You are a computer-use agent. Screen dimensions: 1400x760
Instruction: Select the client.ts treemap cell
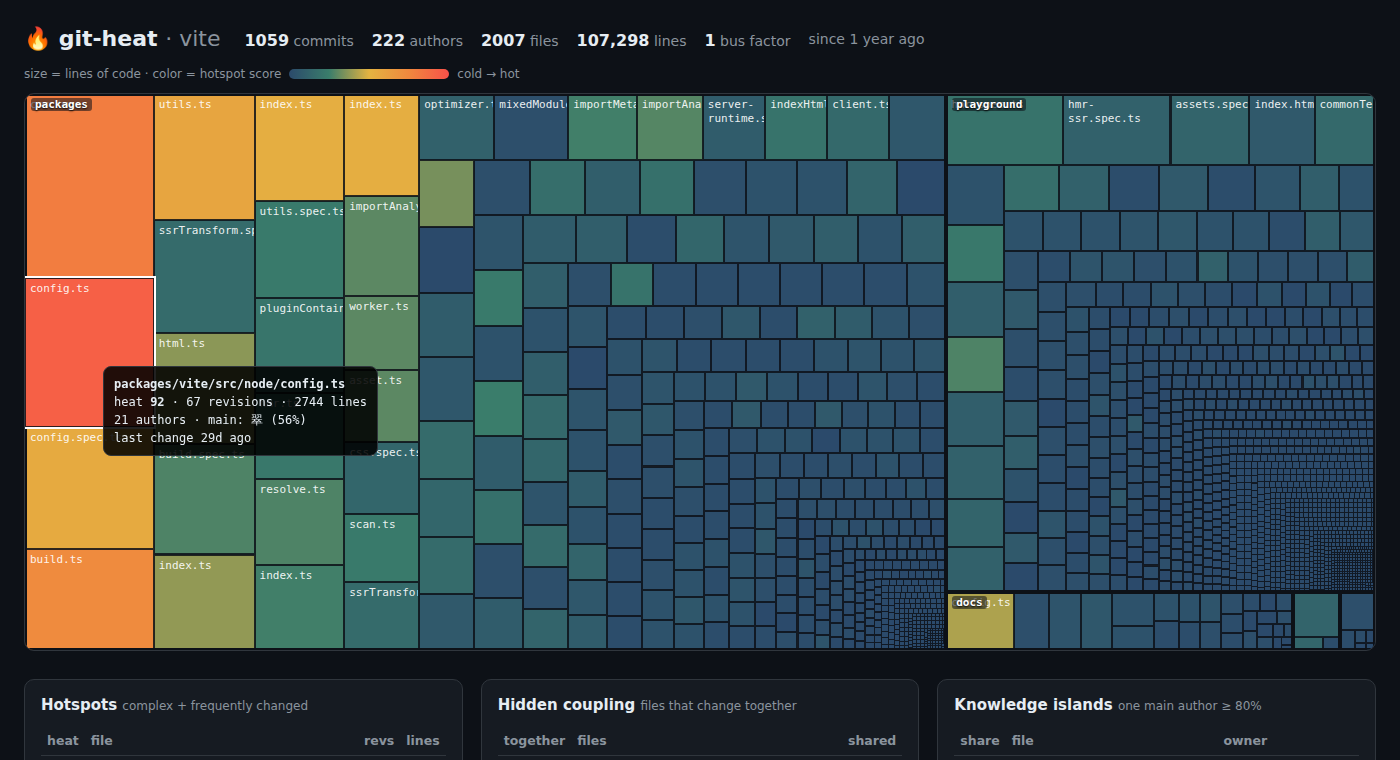(x=858, y=127)
